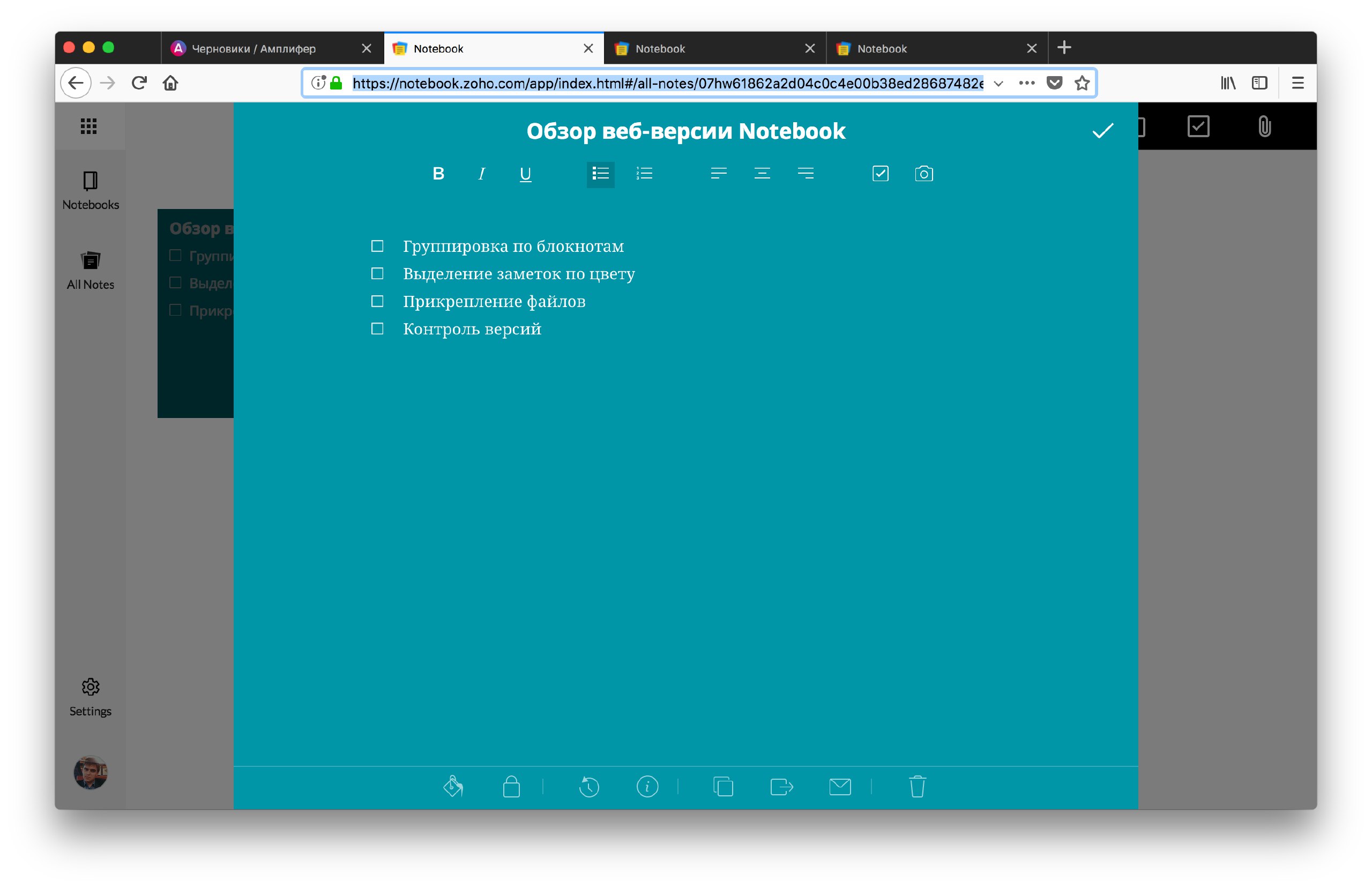
Task: Switch to the 'Черновики / Амплифер' browser tab
Action: pos(272,48)
